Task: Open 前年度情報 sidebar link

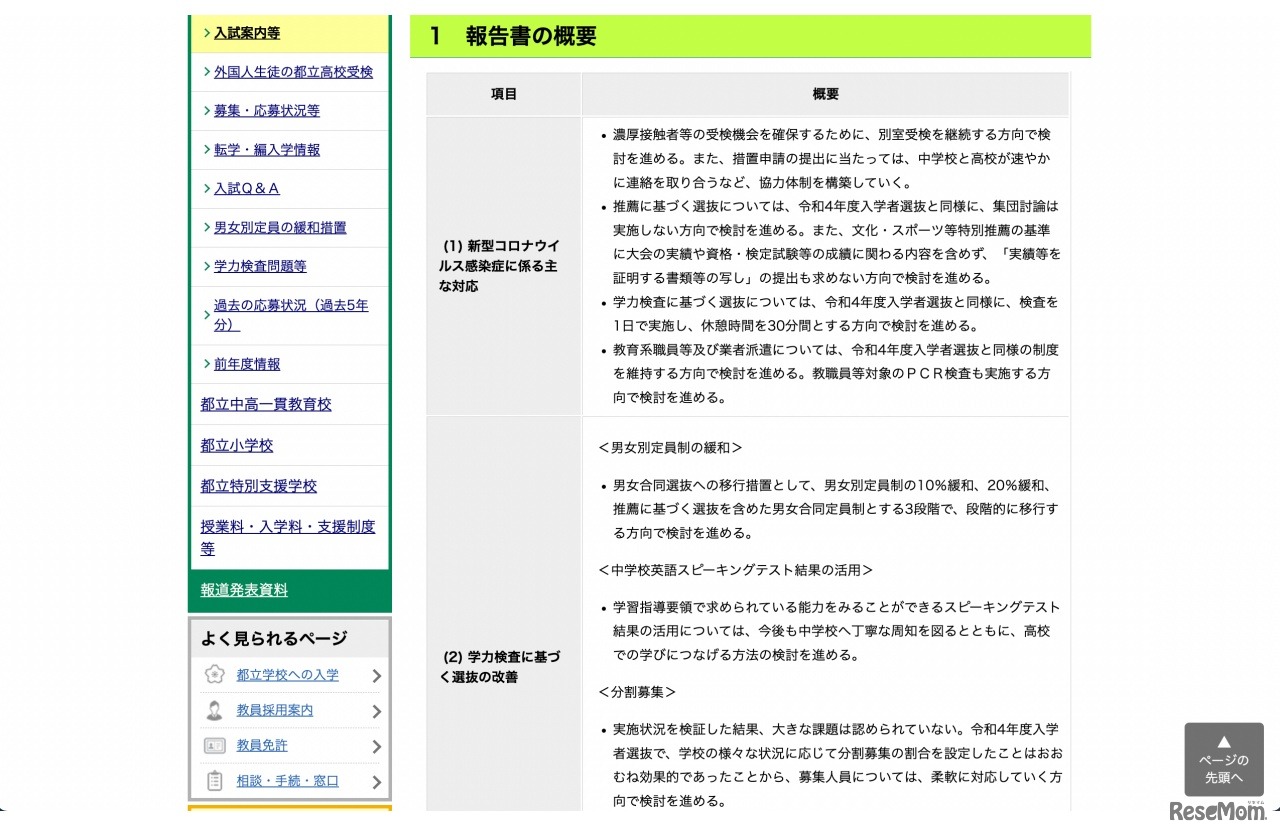Action: [x=247, y=365]
